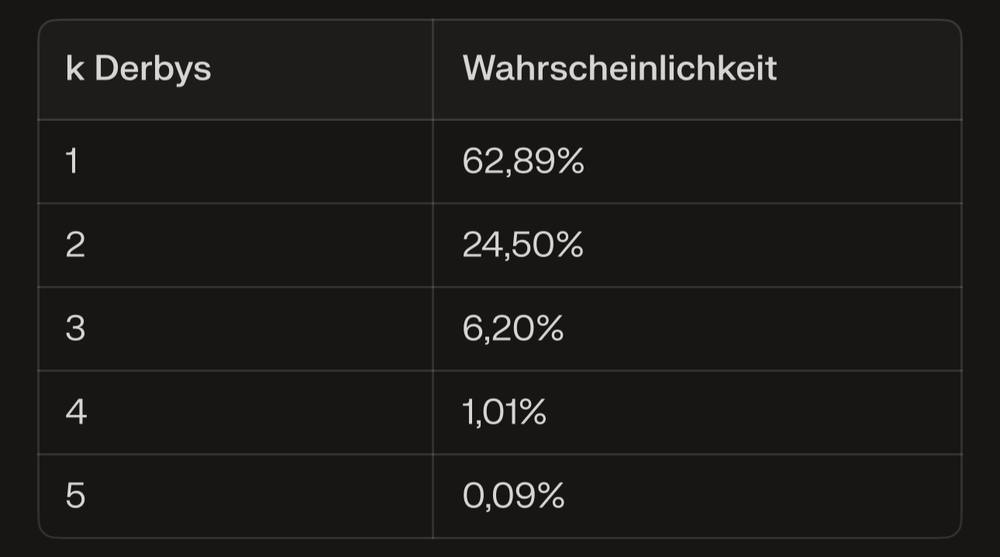Click the k Derbys value 2
The image size is (1000, 557).
tap(75, 244)
